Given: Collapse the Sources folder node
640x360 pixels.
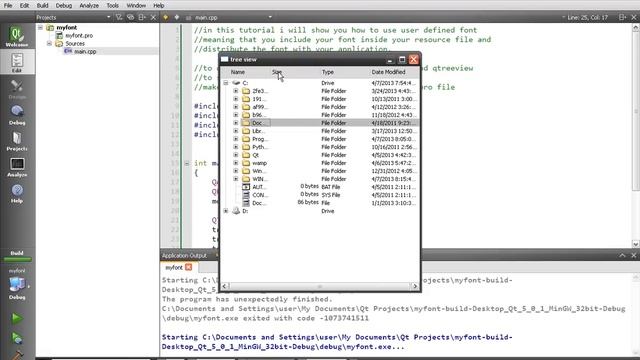Looking at the screenshot, I should (49, 43).
